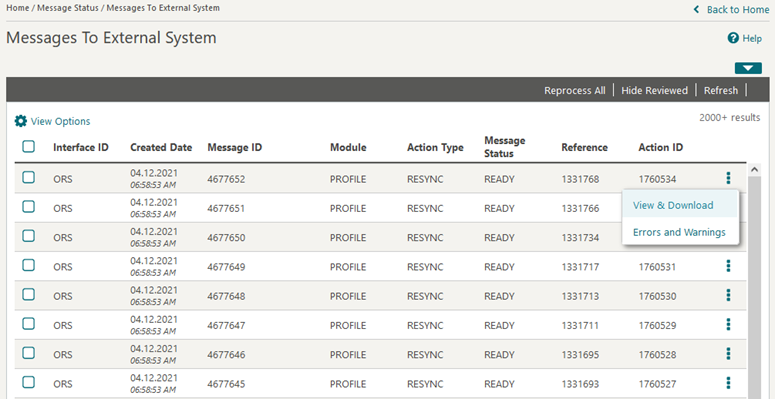This screenshot has width=775, height=399.
Task: Open the Help link
Action: [752, 38]
